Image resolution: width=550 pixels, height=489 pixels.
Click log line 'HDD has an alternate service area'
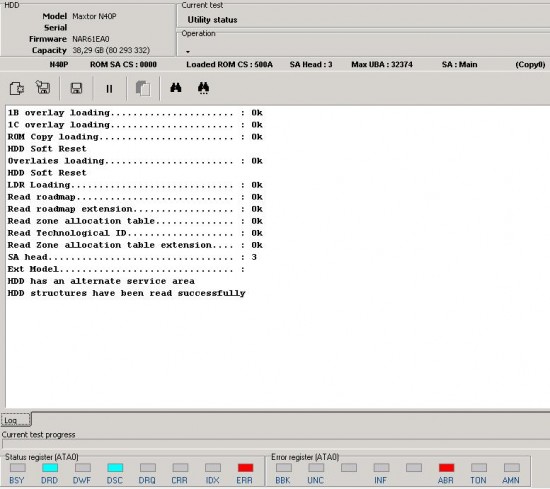(x=101, y=281)
